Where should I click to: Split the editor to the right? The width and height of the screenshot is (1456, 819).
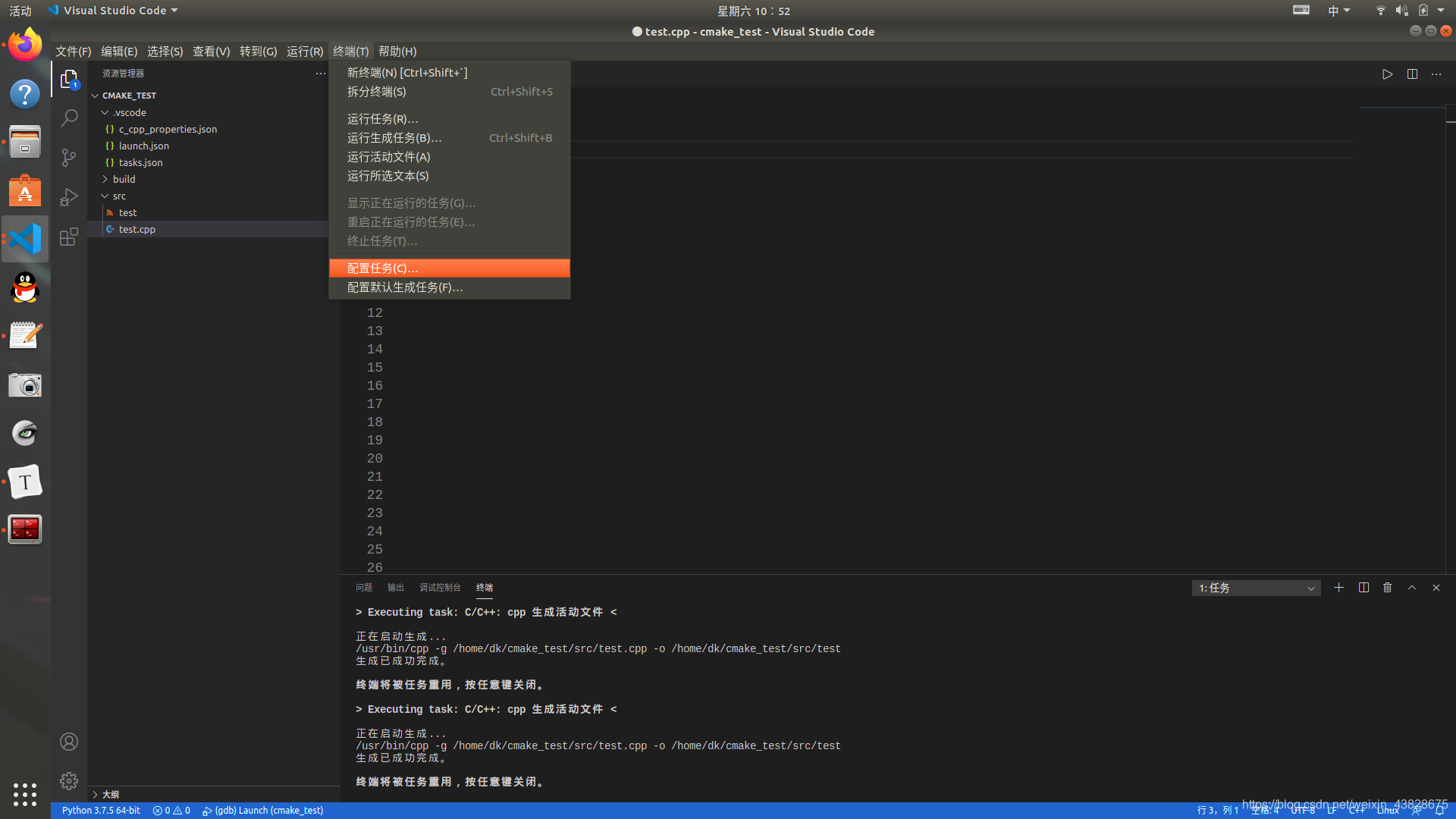pyautogui.click(x=1412, y=74)
